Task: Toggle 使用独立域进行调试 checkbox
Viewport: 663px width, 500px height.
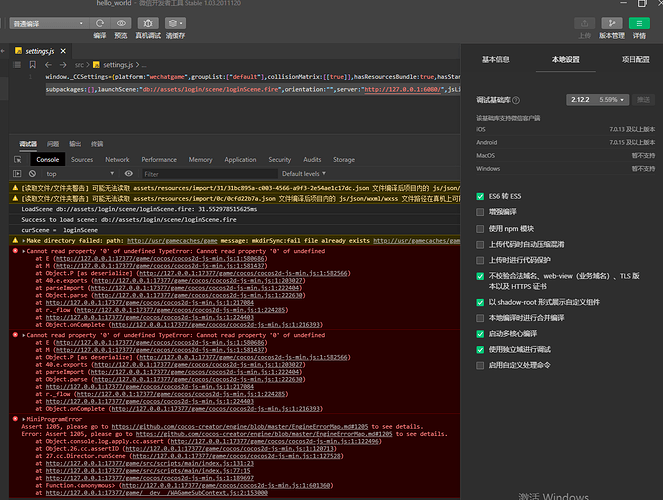Action: 480,350
